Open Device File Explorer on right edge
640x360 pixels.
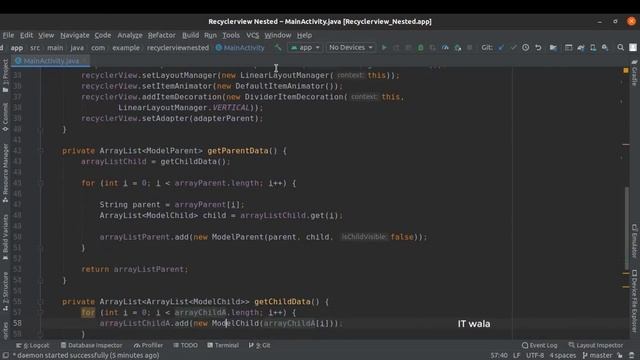(x=634, y=300)
